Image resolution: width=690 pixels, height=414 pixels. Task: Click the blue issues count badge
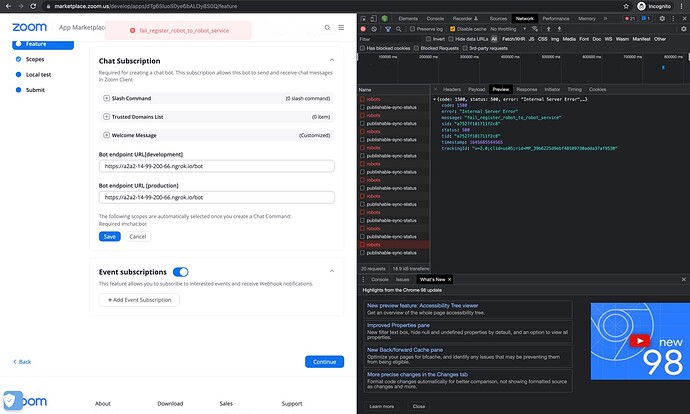point(646,18)
